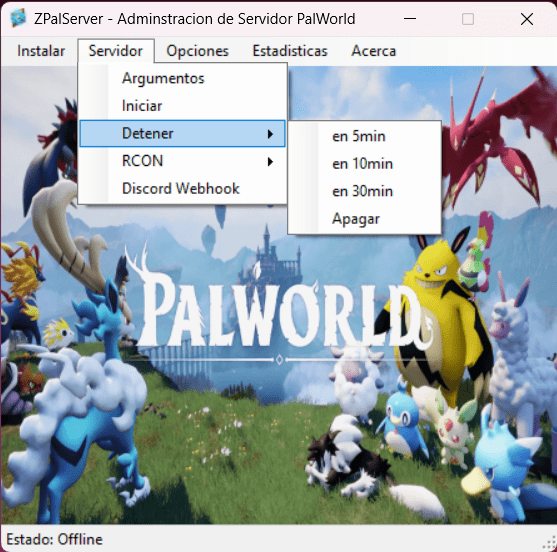Image resolution: width=557 pixels, height=552 pixels.
Task: Open the Opciones menu
Action: (x=198, y=51)
